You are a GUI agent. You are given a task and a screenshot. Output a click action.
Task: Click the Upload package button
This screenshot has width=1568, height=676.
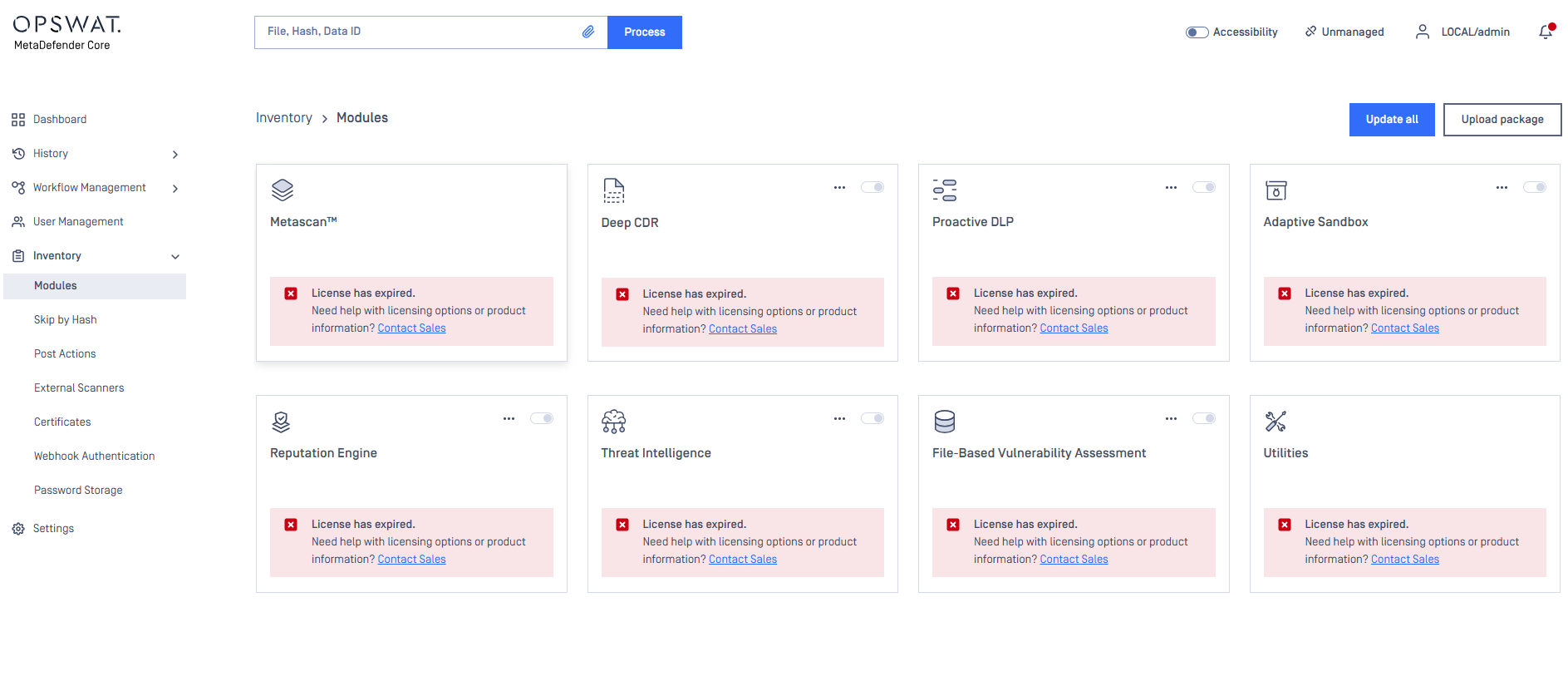pos(1502,120)
